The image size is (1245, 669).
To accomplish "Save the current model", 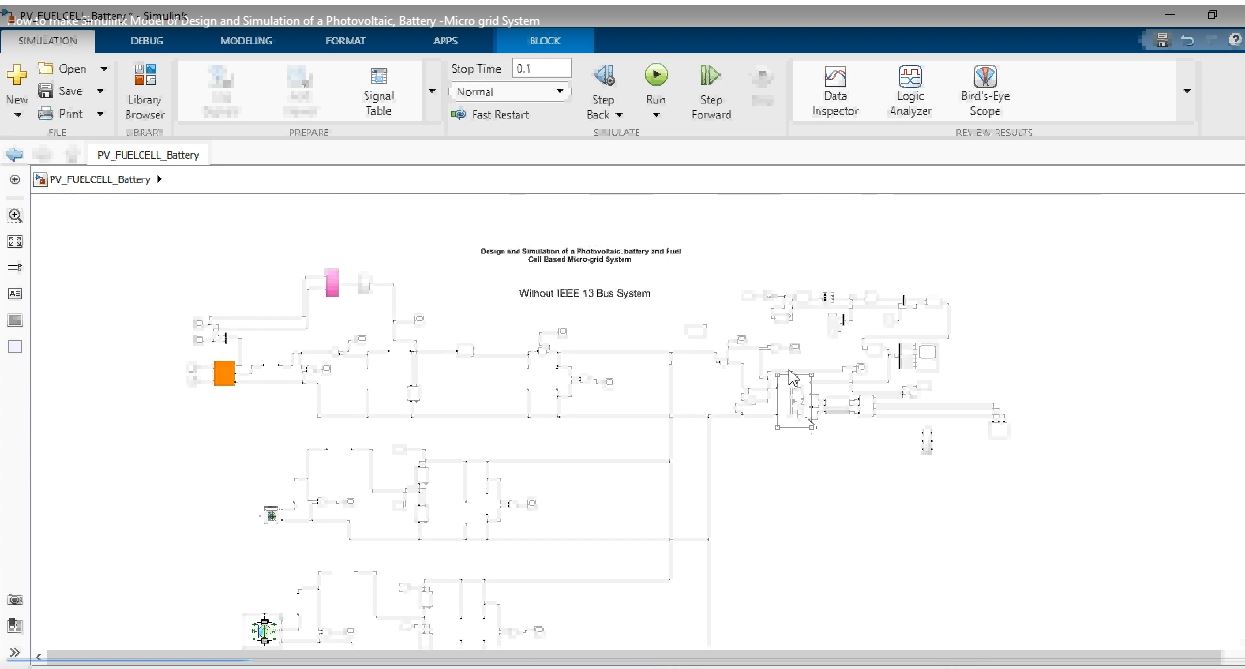I will point(62,91).
